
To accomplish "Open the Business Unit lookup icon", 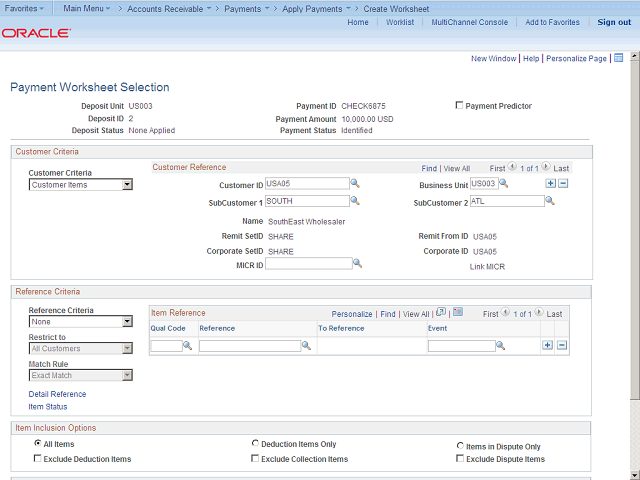I will 504,184.
